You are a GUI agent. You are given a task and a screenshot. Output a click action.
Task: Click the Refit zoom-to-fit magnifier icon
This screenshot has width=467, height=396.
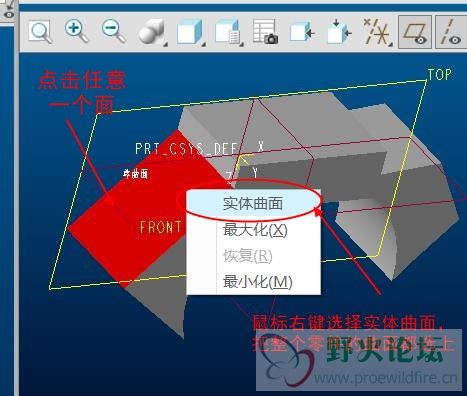tap(40, 32)
